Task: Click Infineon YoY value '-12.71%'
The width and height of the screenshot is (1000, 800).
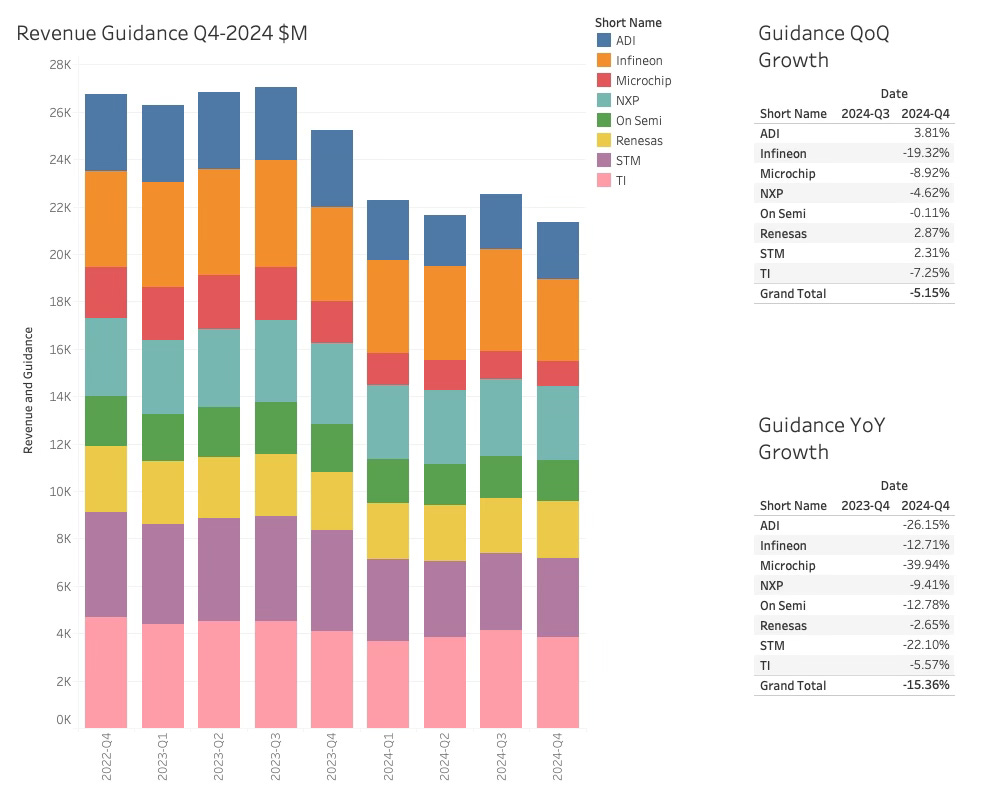Action: tap(926, 545)
